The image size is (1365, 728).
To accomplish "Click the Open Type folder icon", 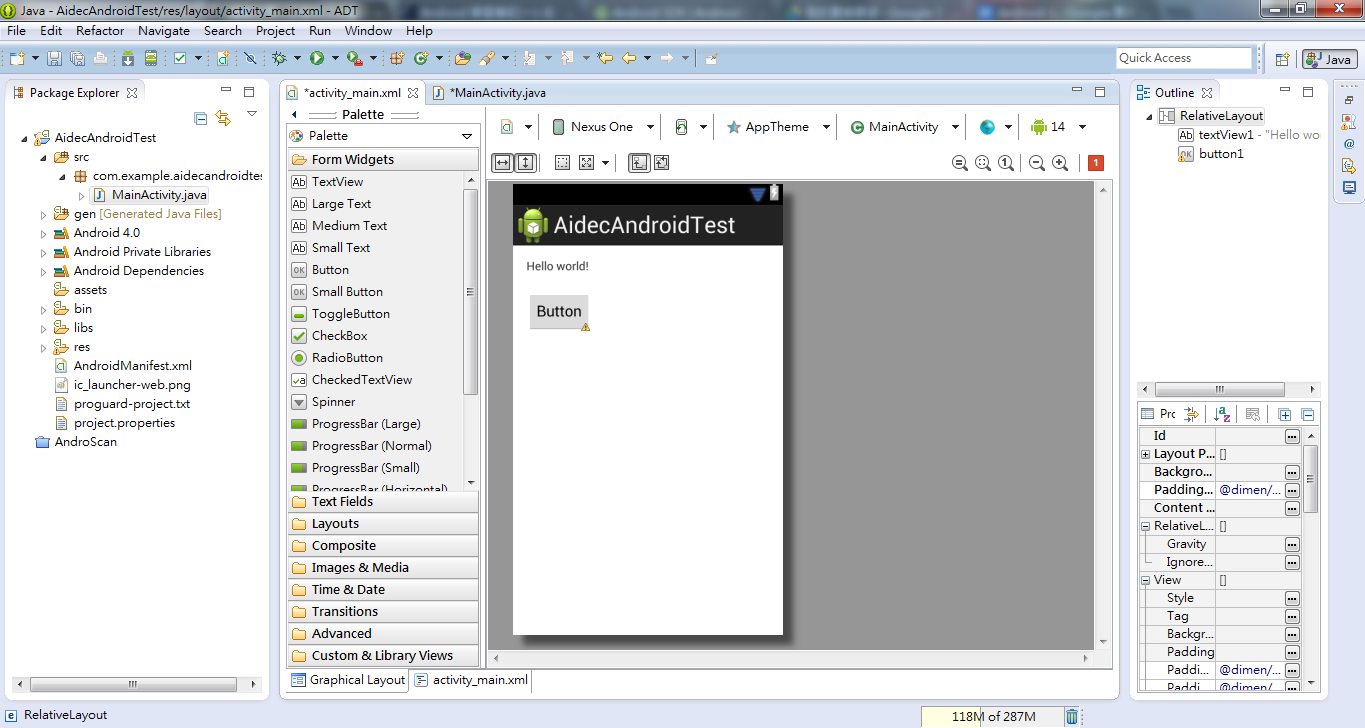I will (x=462, y=58).
